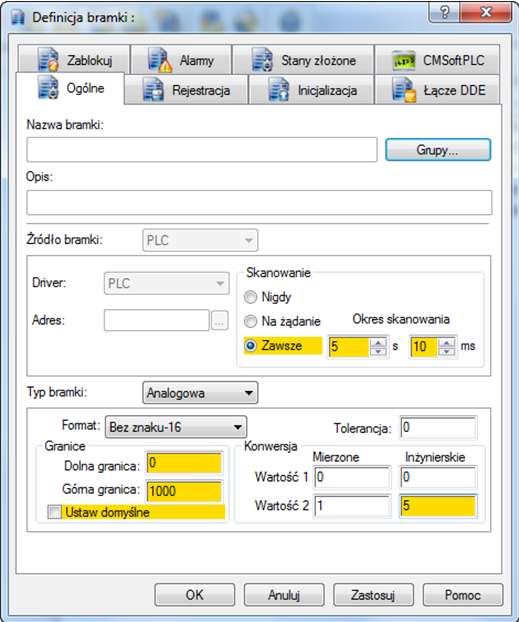Open the Driver dropdown
This screenshot has width=519, height=622.
coord(167,283)
